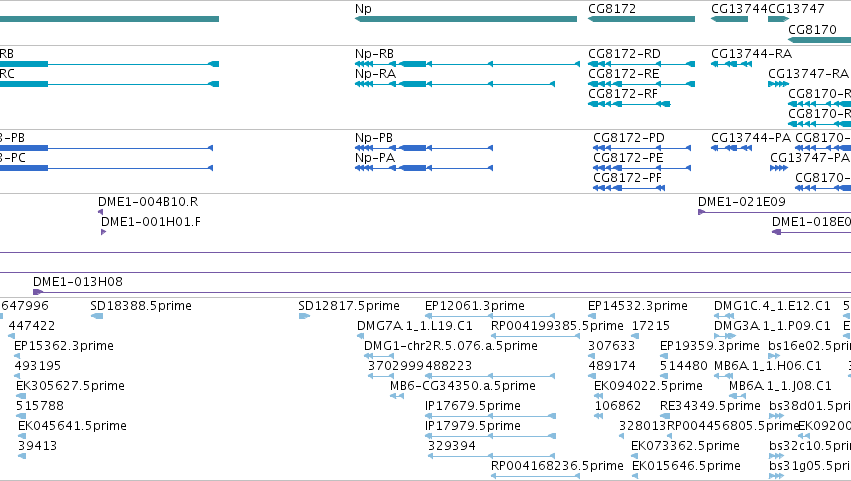This screenshot has height=481, width=851.
Task: Select protein CG13747-PA
Action: (810, 158)
